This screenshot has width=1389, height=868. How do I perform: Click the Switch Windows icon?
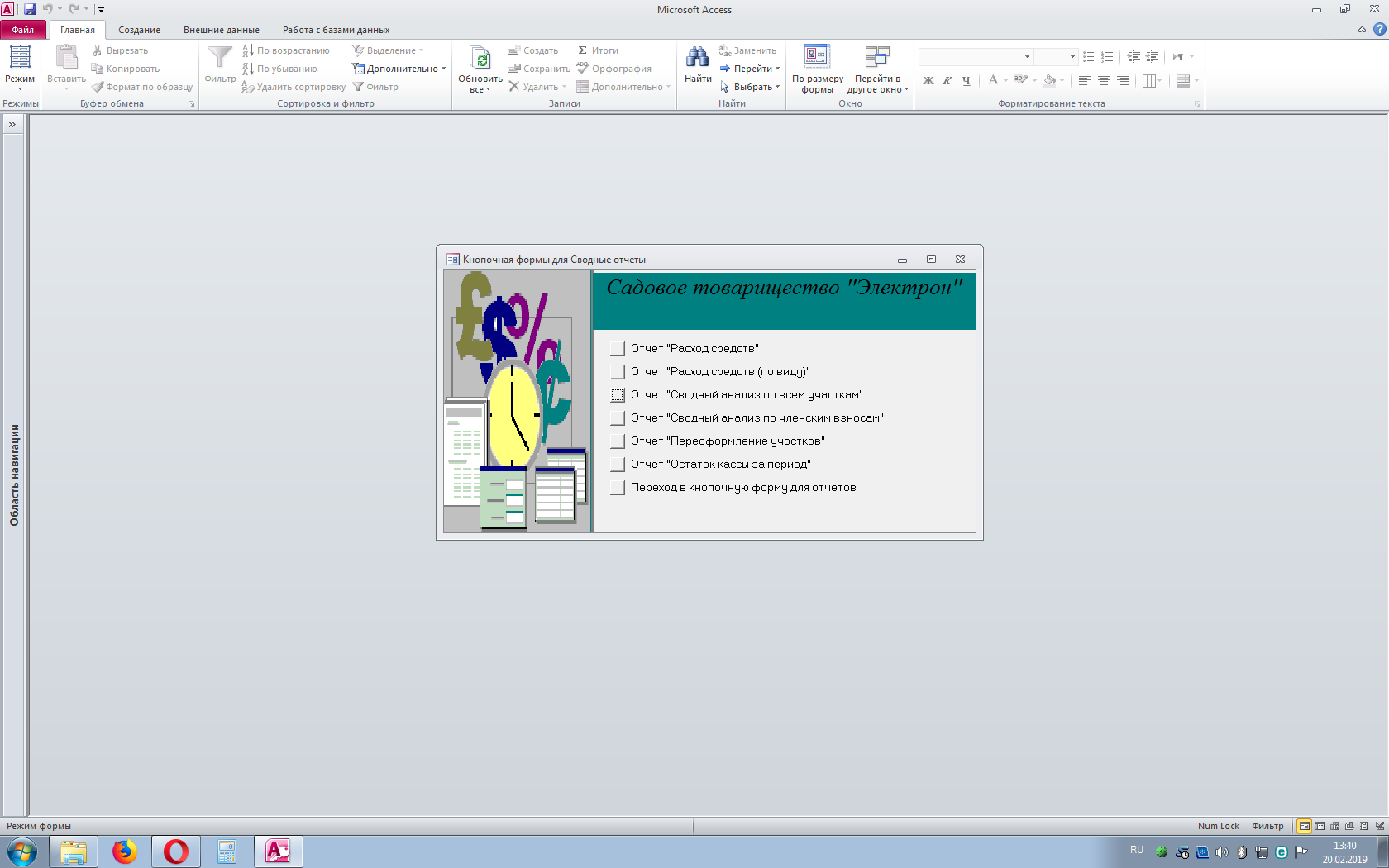[876, 57]
